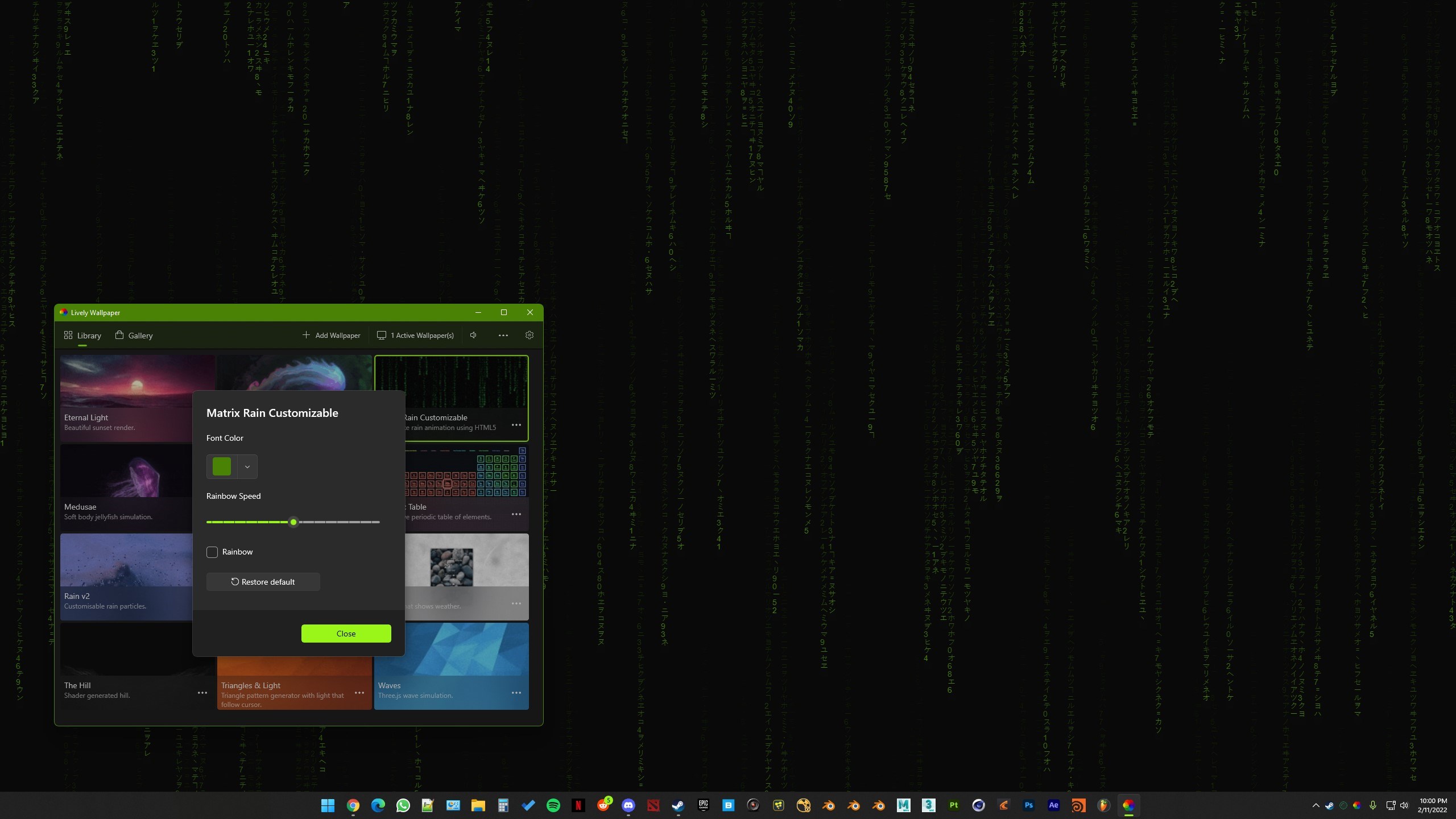Show hidden system tray icons
This screenshot has width=1456, height=819.
point(1316,805)
